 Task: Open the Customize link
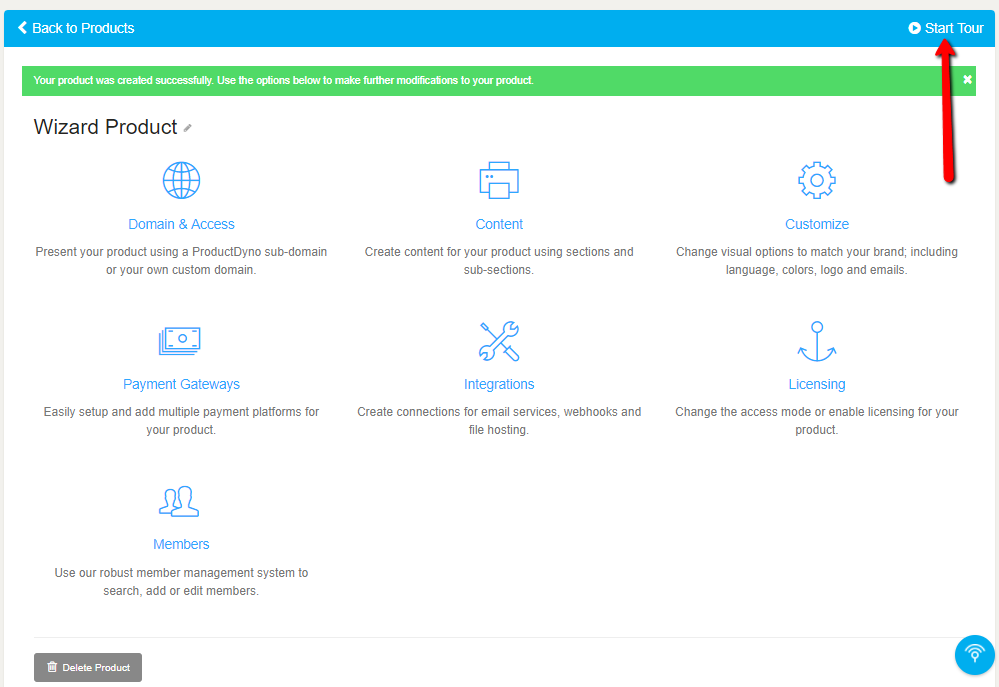817,224
